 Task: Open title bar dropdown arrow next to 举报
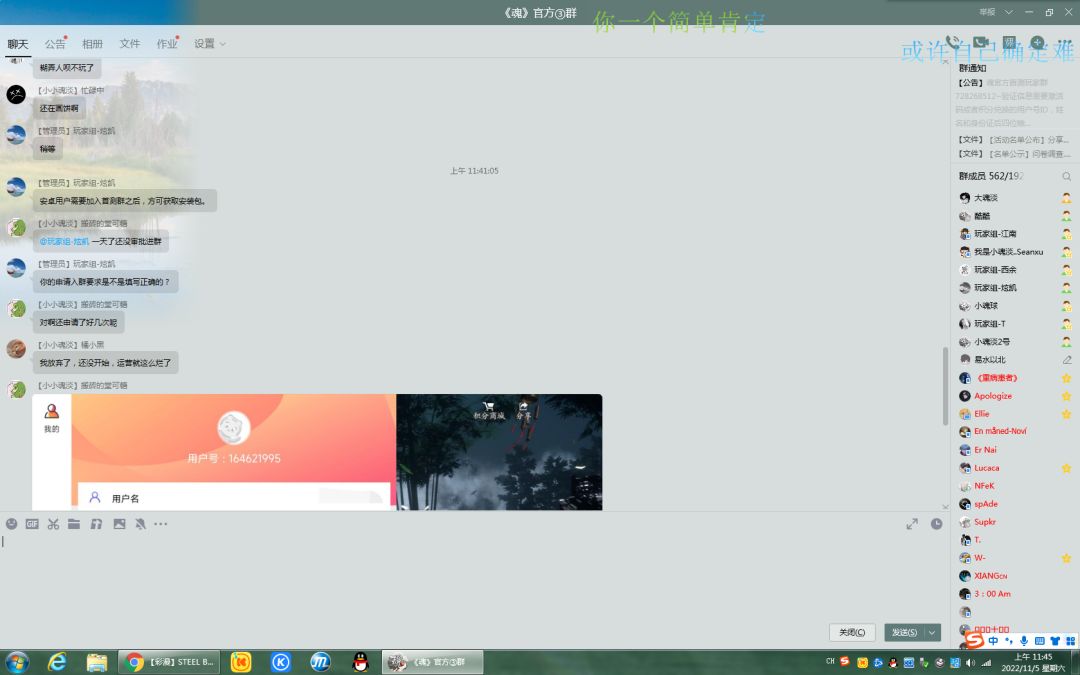1008,12
